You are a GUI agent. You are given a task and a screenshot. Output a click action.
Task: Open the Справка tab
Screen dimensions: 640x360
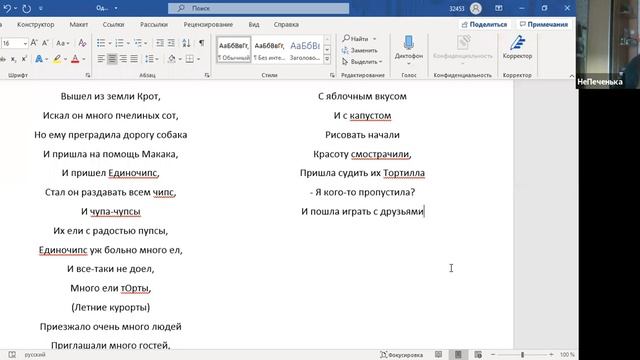click(x=286, y=24)
